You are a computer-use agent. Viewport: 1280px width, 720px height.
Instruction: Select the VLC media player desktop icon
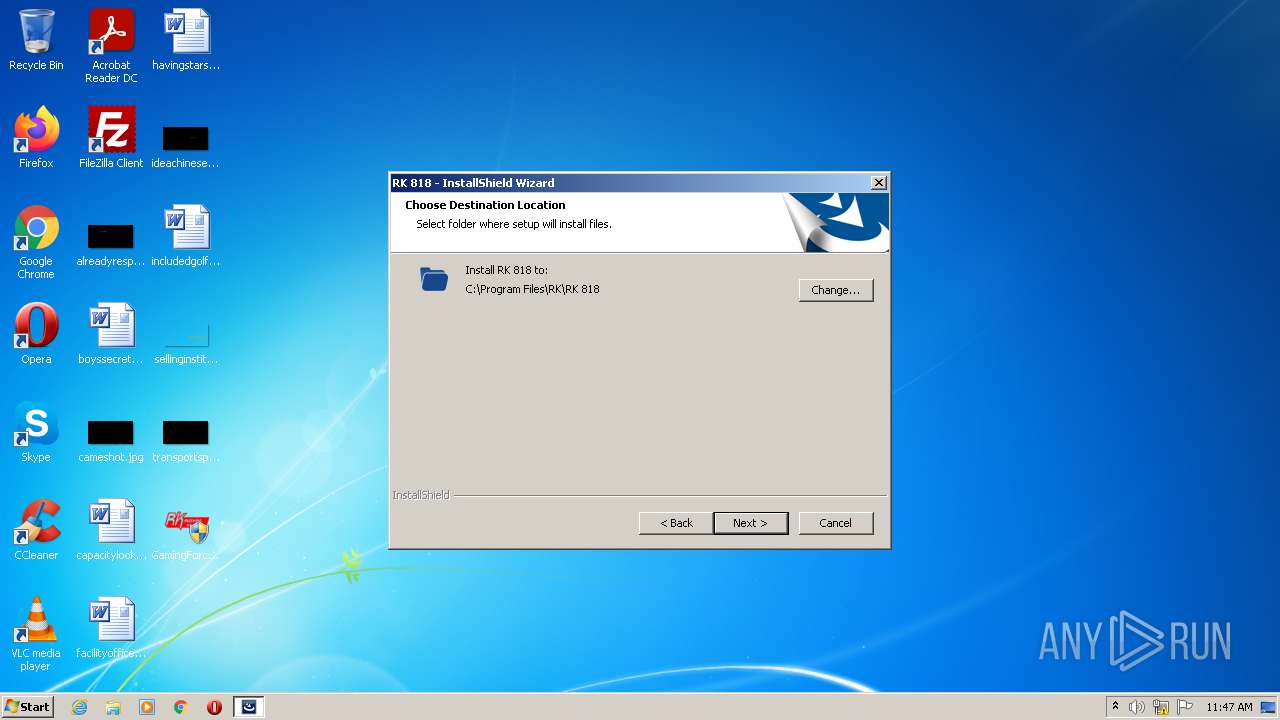(36, 634)
